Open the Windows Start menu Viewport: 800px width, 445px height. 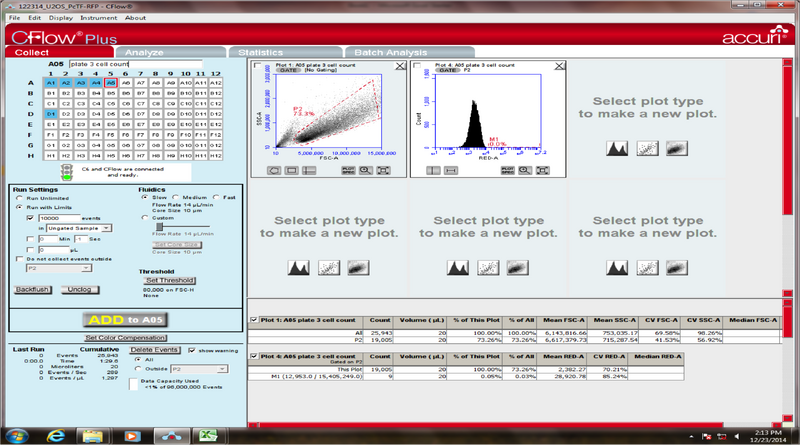click(16, 436)
